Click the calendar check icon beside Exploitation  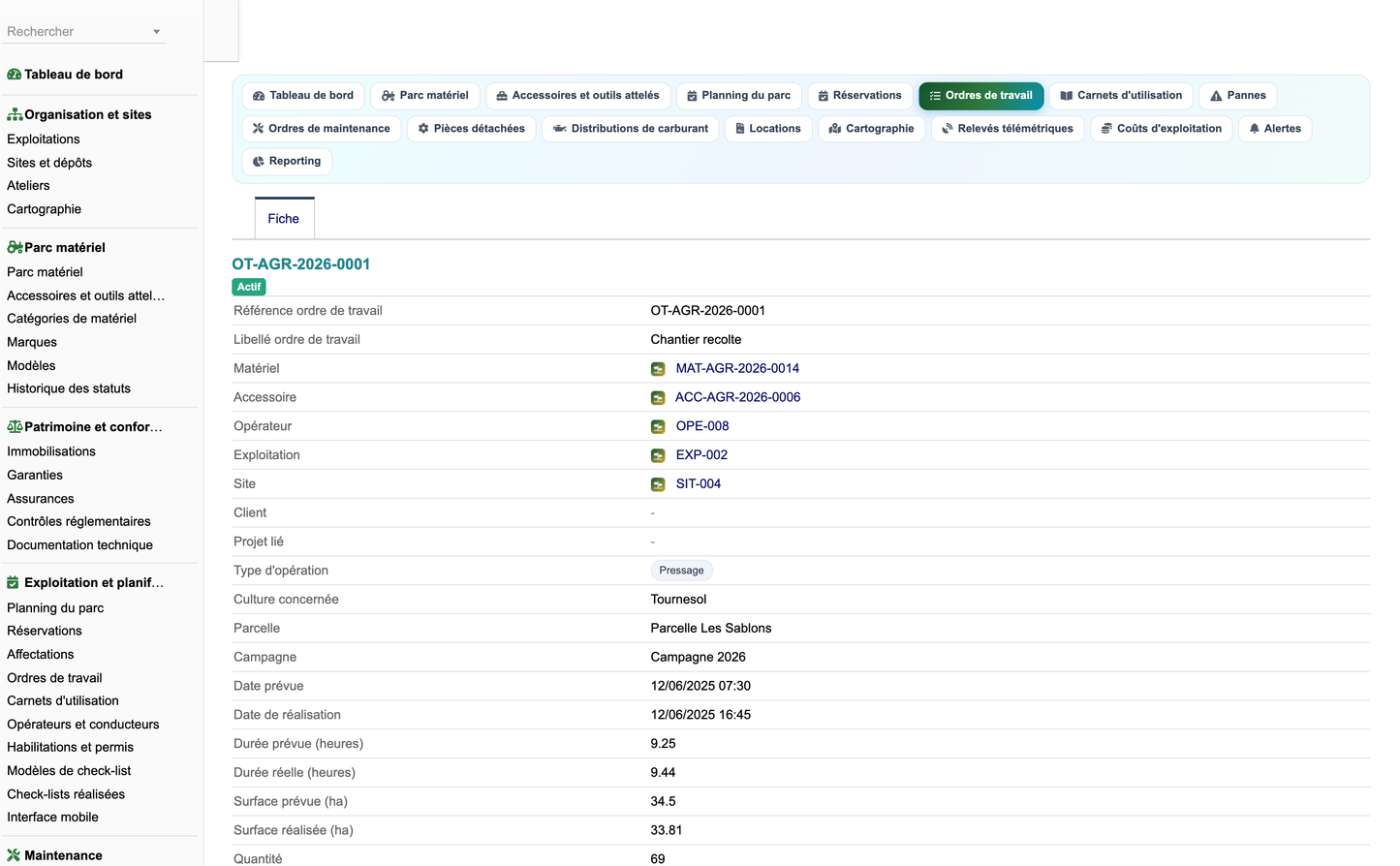click(14, 582)
